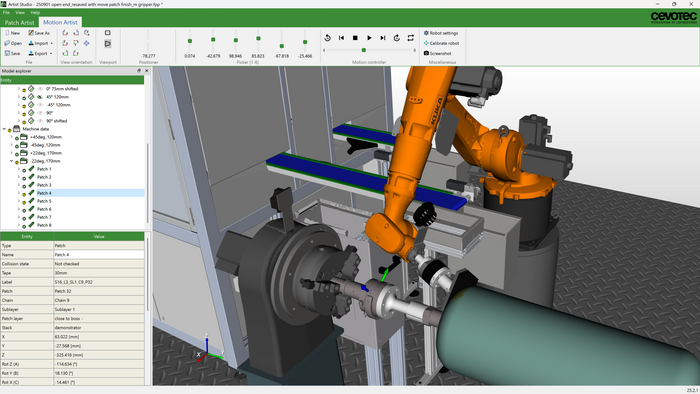
Task: Click the Robot settings gear icon
Action: click(x=426, y=33)
